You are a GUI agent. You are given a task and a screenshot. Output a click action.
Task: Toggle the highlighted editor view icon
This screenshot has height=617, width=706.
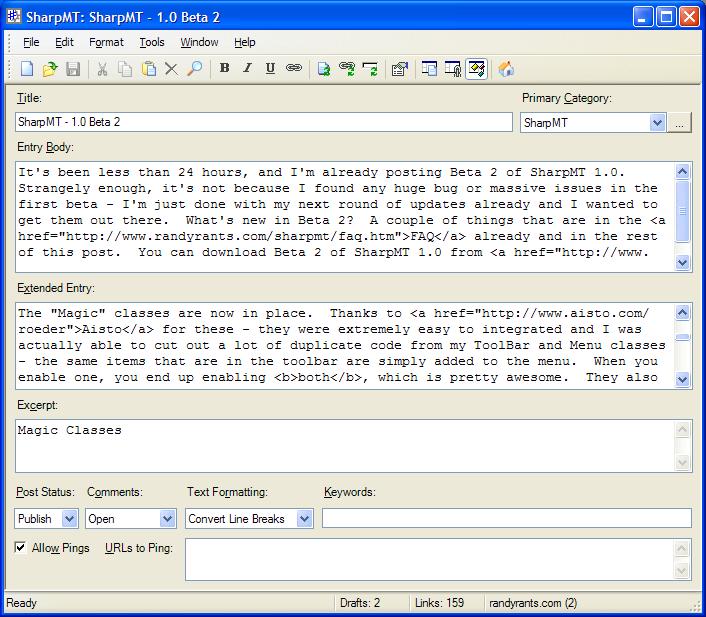click(x=476, y=69)
